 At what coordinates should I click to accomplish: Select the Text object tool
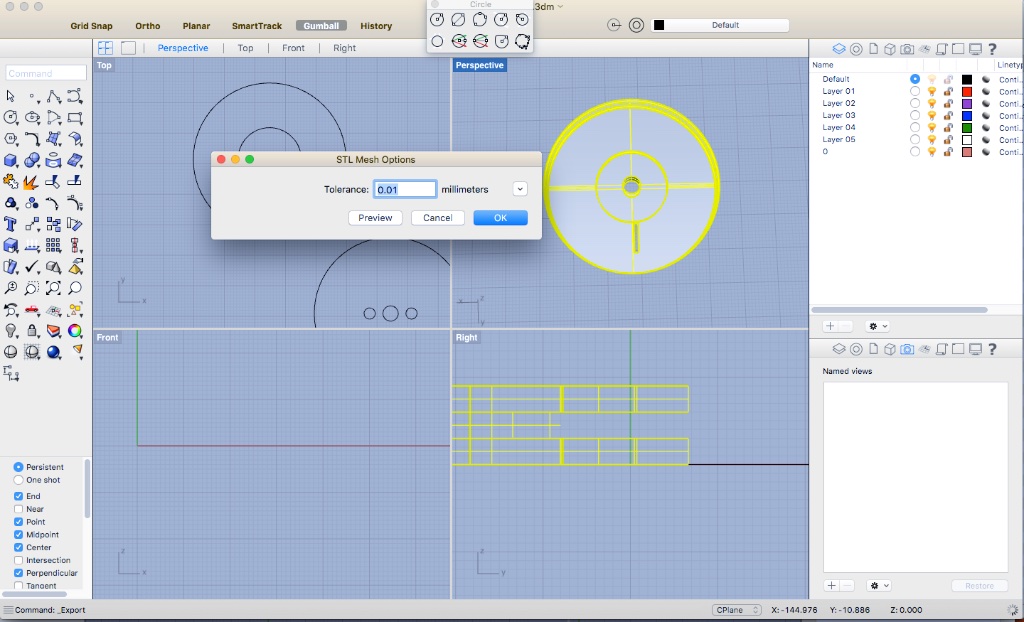pos(10,224)
